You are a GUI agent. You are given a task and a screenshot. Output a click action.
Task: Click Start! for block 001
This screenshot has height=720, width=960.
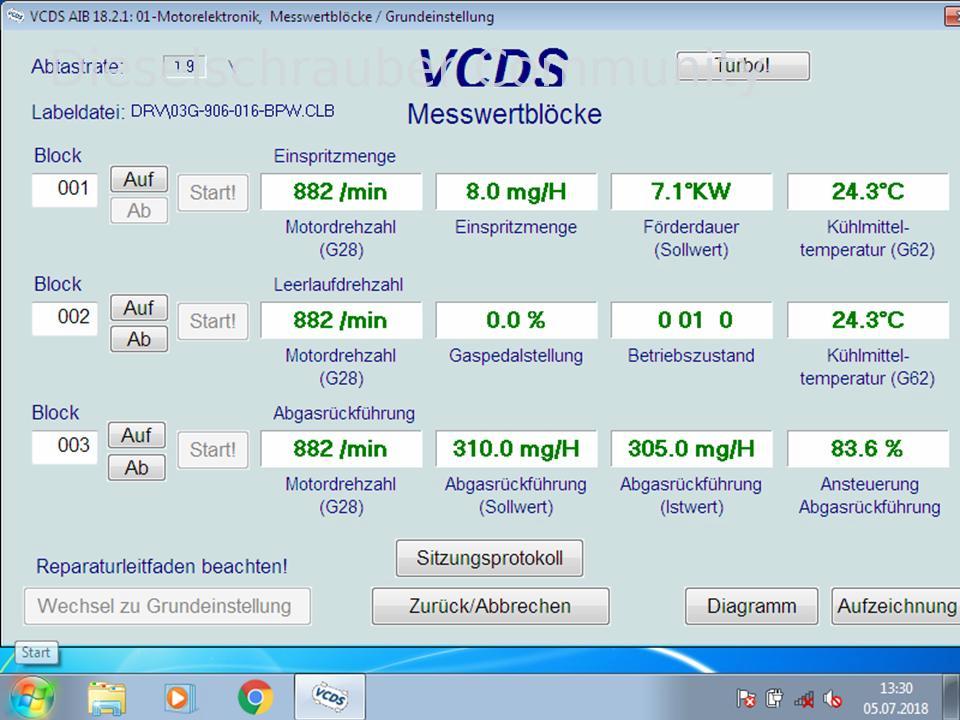212,193
